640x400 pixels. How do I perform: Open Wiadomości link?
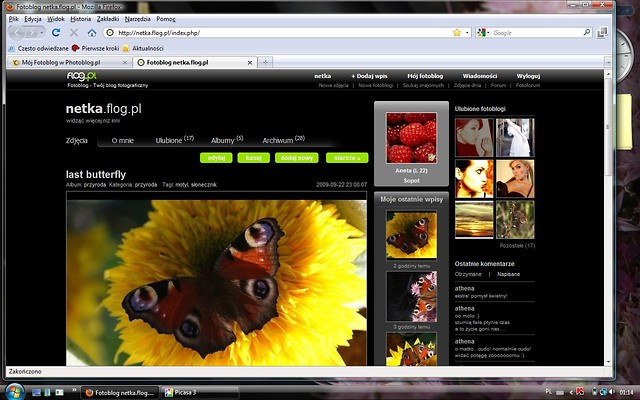pos(480,76)
